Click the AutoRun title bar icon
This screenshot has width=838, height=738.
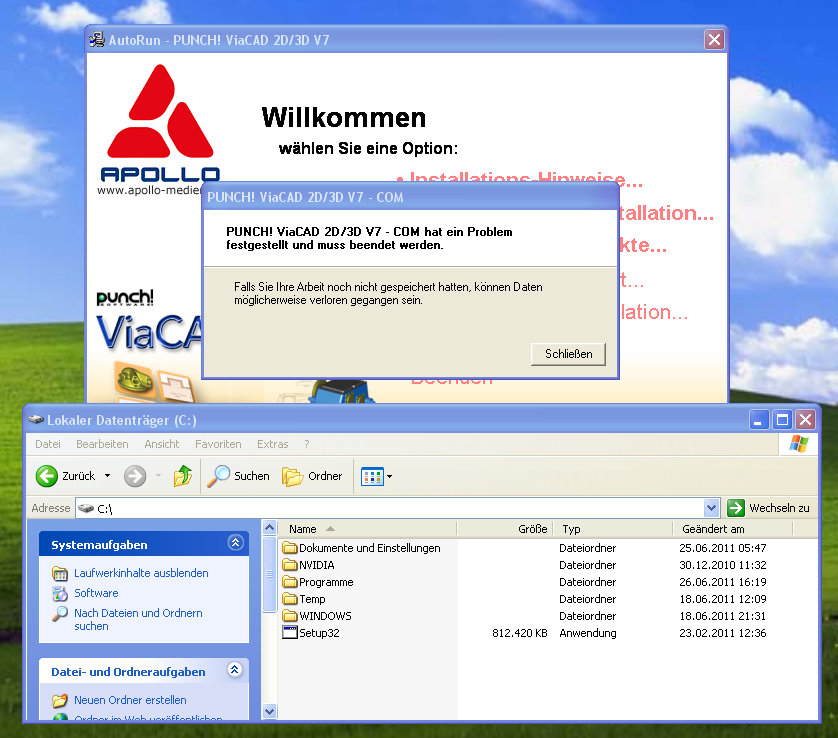(x=97, y=40)
